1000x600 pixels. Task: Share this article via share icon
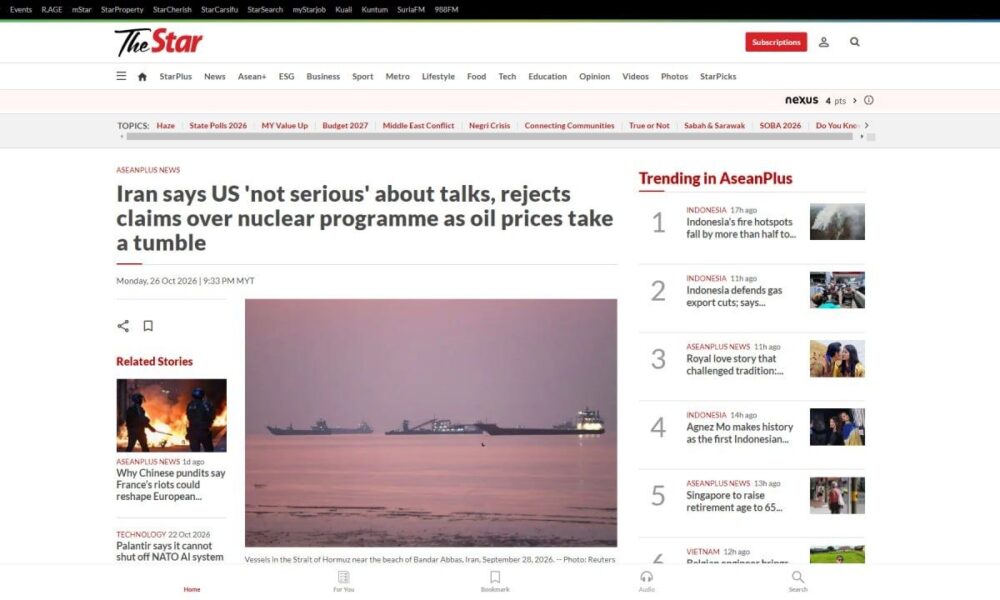pyautogui.click(x=123, y=326)
